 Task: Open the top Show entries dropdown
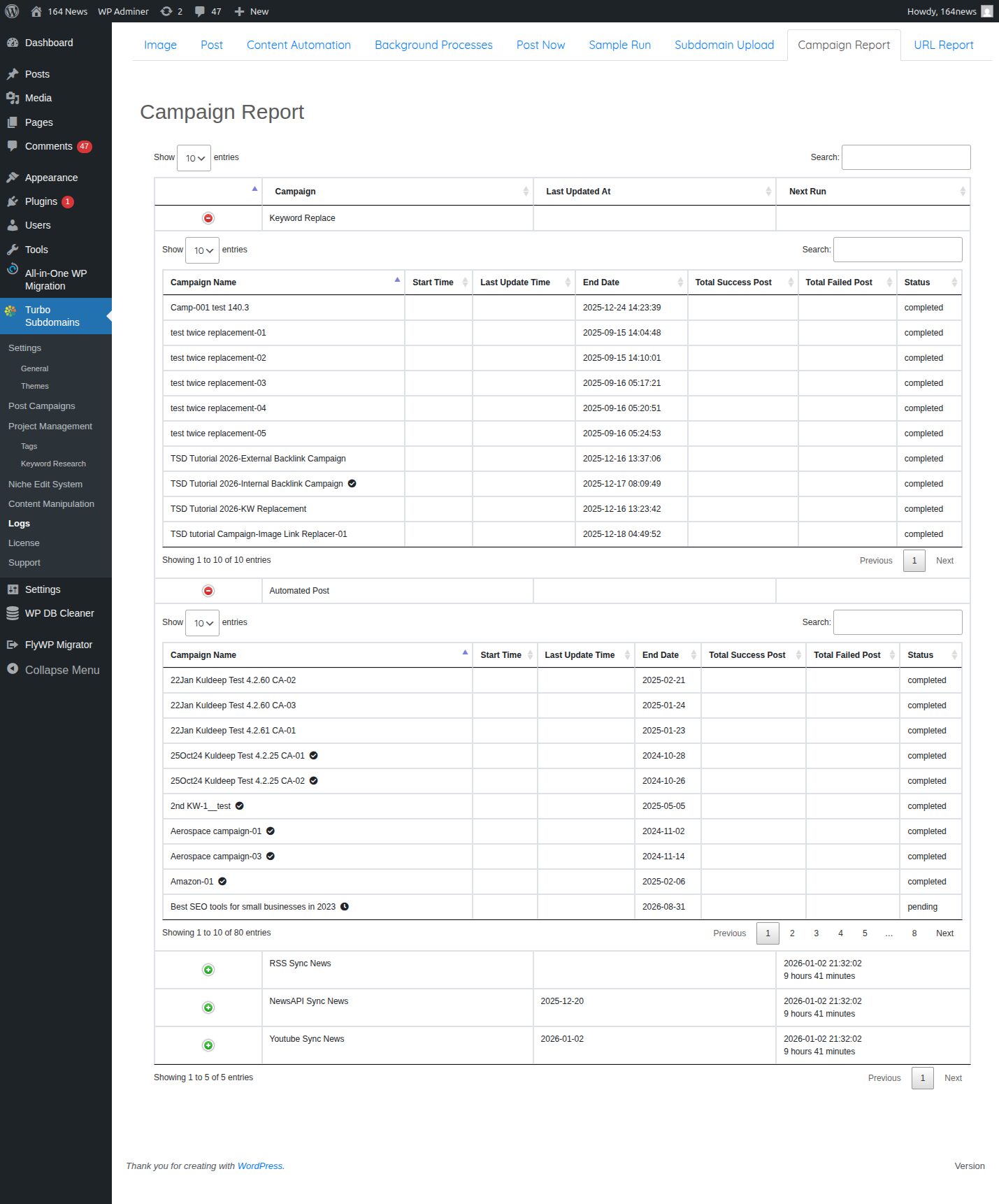[x=194, y=158]
